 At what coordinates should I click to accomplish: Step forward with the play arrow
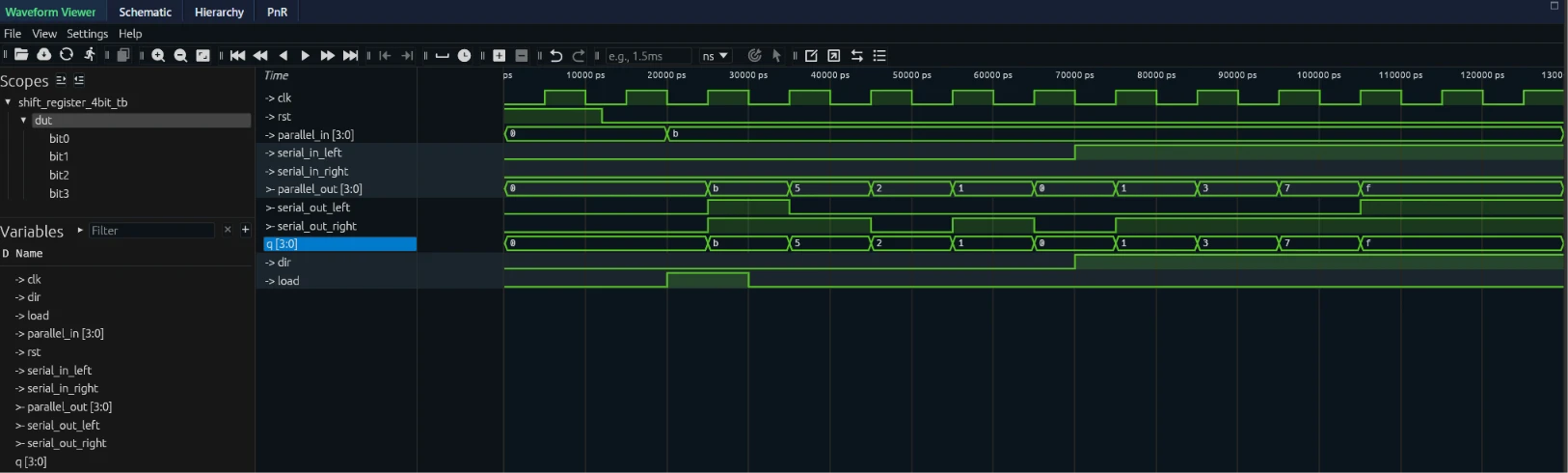[305, 55]
